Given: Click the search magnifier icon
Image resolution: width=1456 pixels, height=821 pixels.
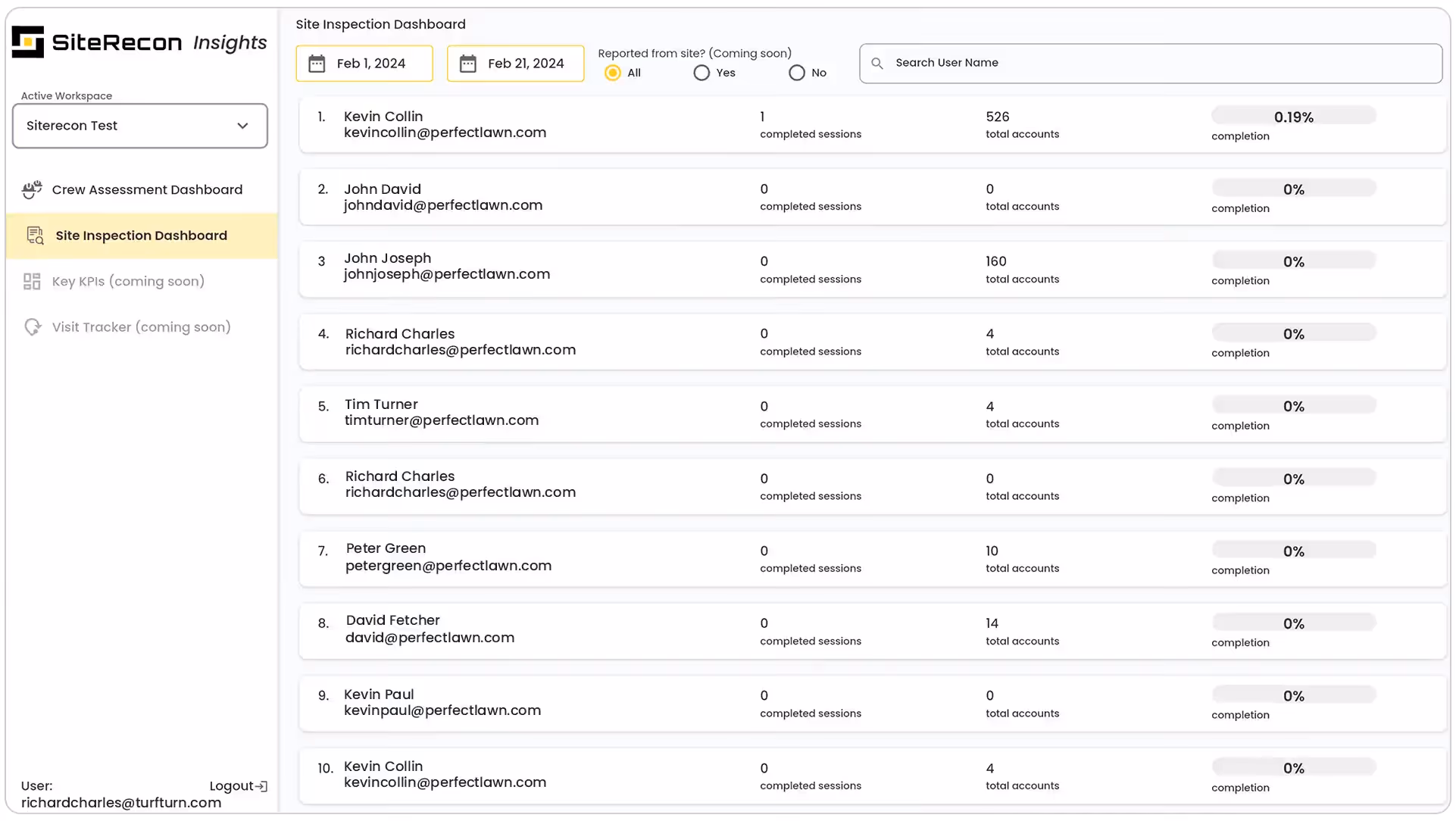Looking at the screenshot, I should (877, 64).
